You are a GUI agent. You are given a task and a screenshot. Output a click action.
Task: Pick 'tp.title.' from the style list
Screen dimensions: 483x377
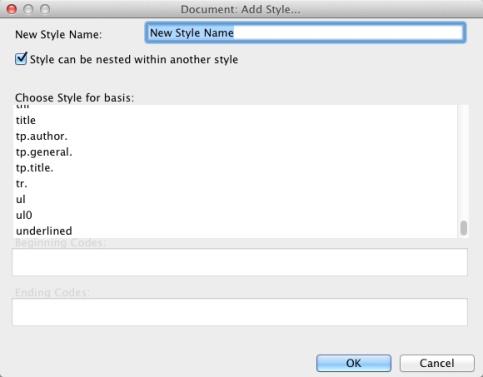235,168
